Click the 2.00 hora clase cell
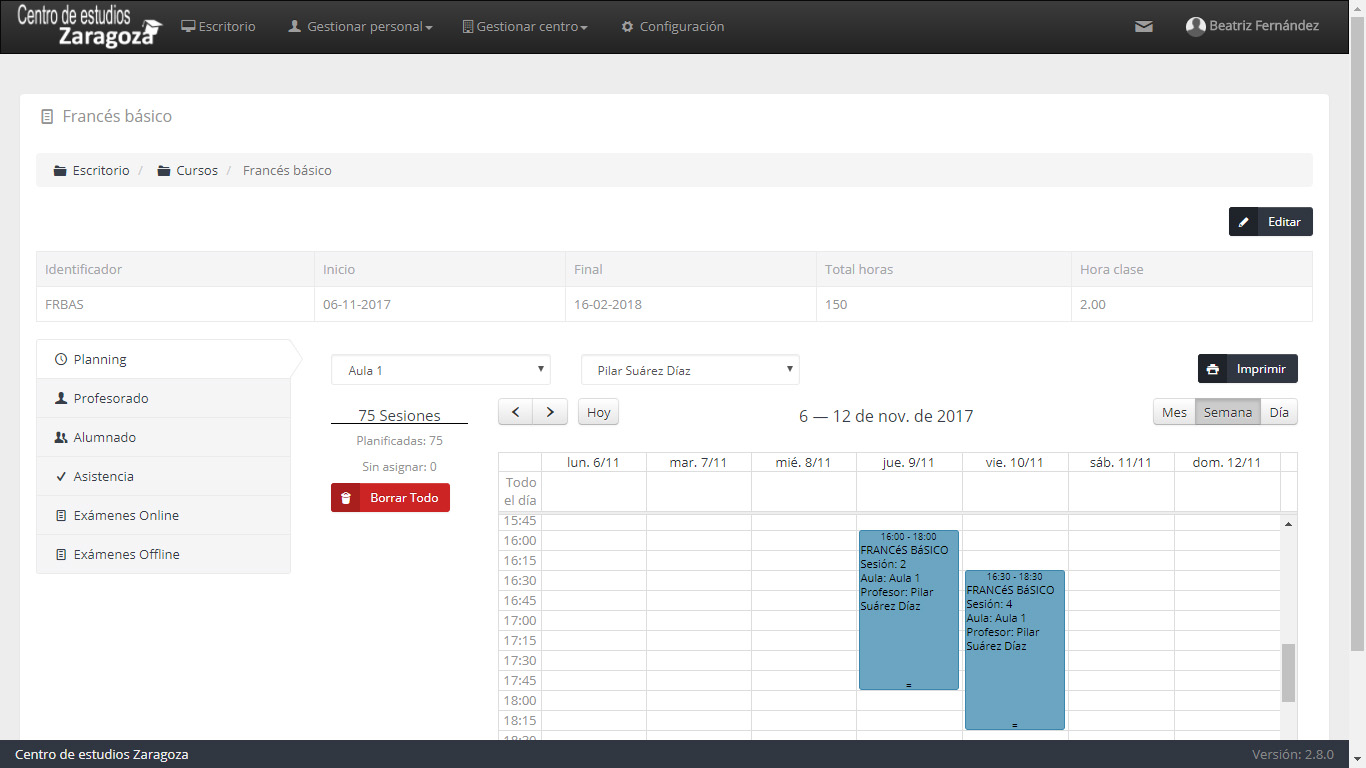The height and width of the screenshot is (768, 1366). [x=1192, y=304]
